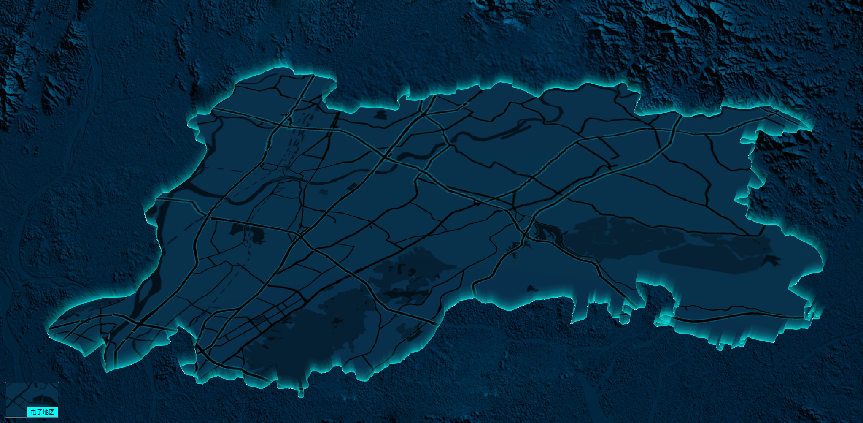Select the small round peninsula on the south edge
The width and height of the screenshot is (863, 423).
tap(624, 317)
